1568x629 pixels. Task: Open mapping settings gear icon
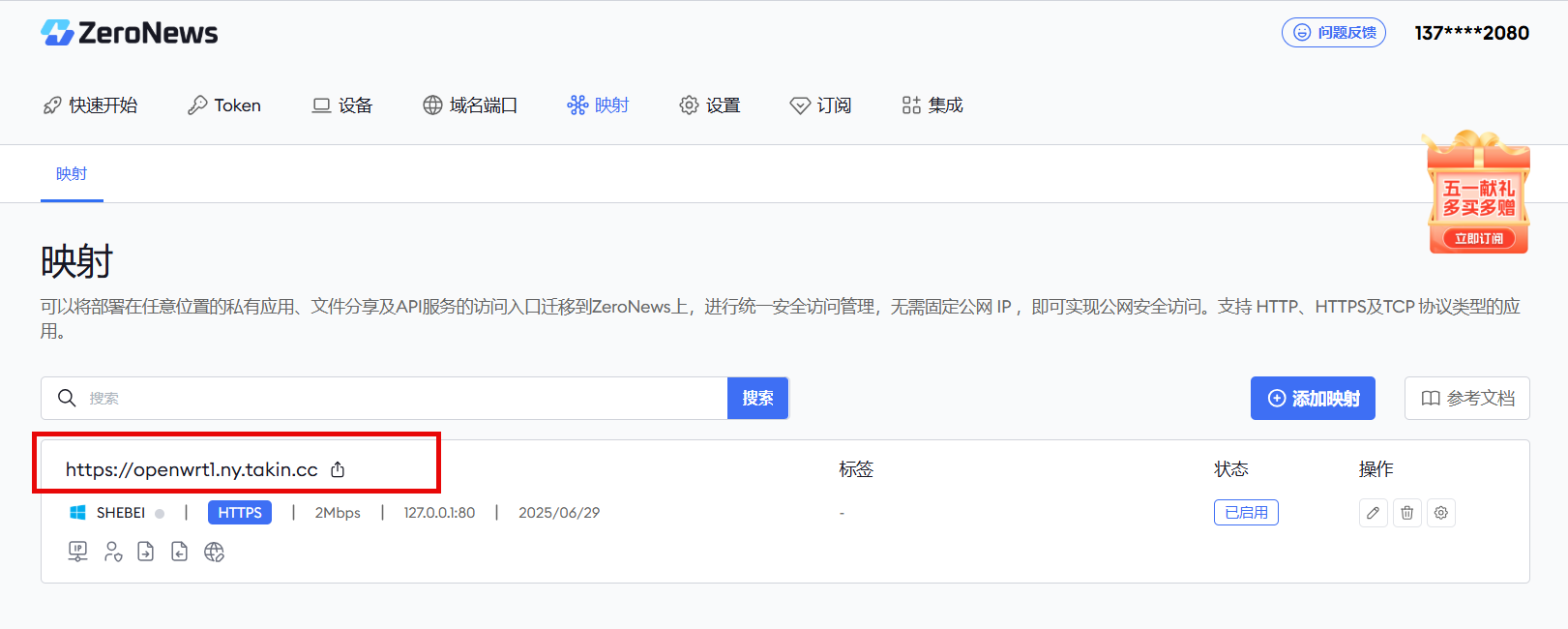pos(1441,513)
